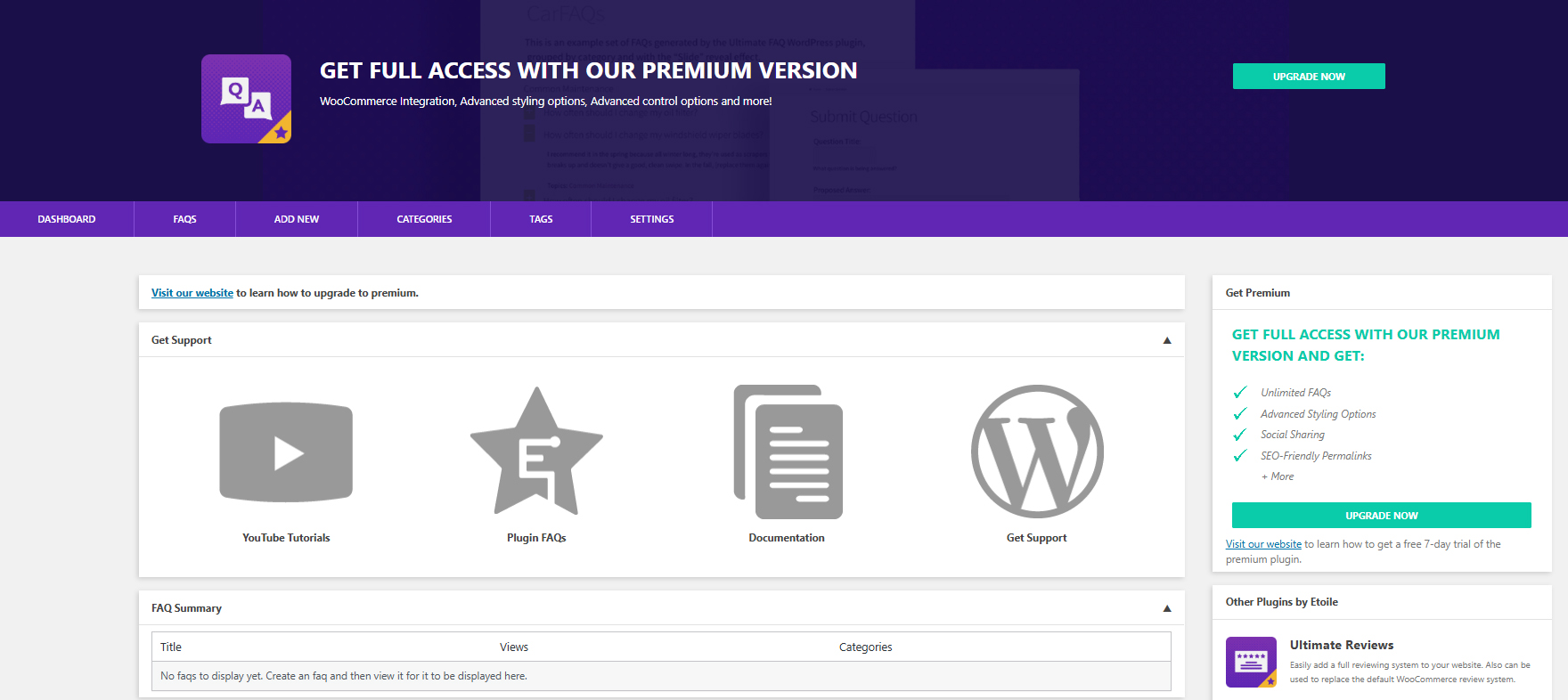1568x700 pixels.
Task: Click the Get Premium panel heading
Action: coord(1258,293)
